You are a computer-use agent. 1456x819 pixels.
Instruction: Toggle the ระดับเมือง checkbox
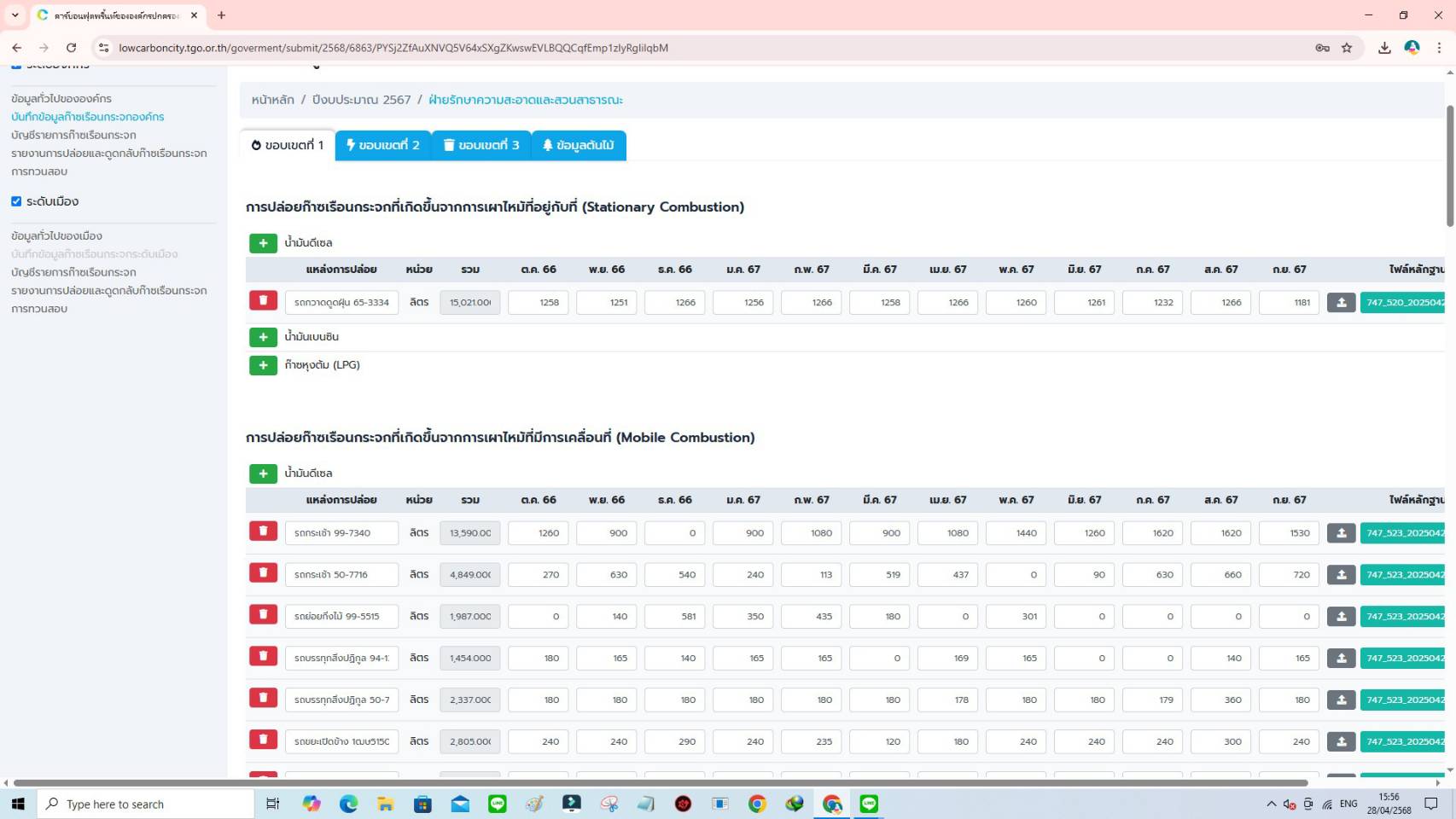tap(16, 201)
